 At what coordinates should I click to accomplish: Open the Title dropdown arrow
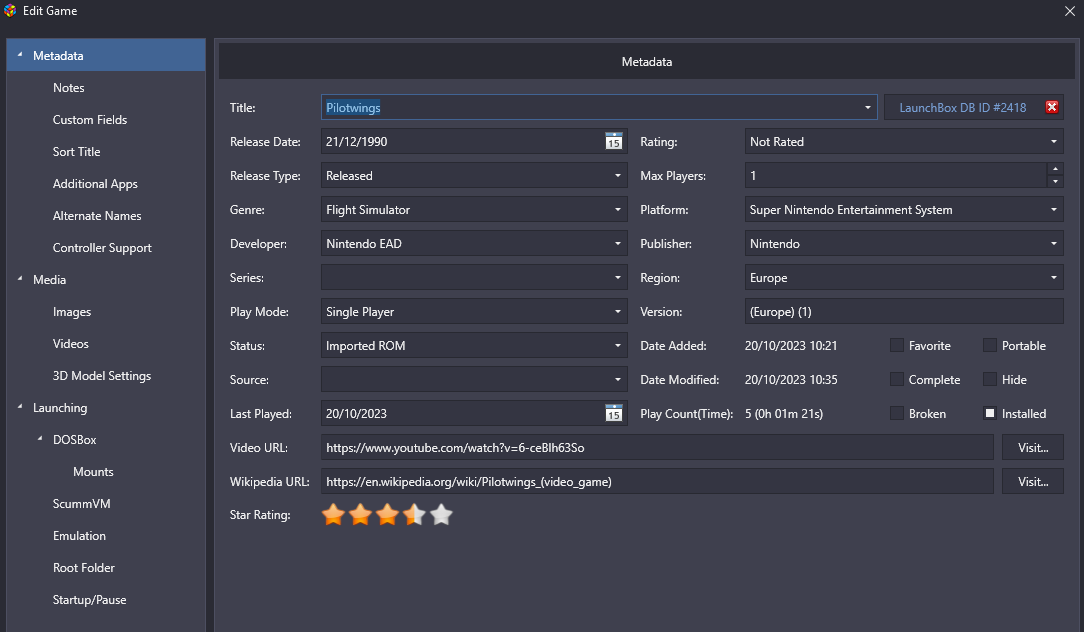(x=868, y=108)
